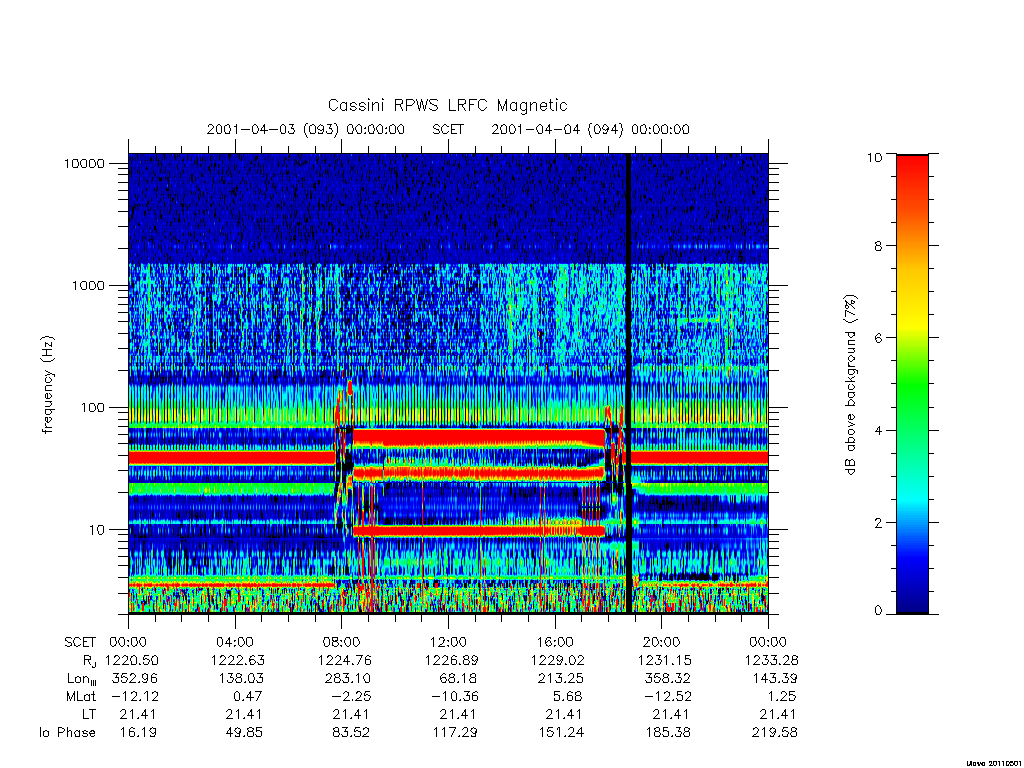This screenshot has width=1024, height=768.
Task: Click the MLat value -10.36
Action: tap(454, 696)
